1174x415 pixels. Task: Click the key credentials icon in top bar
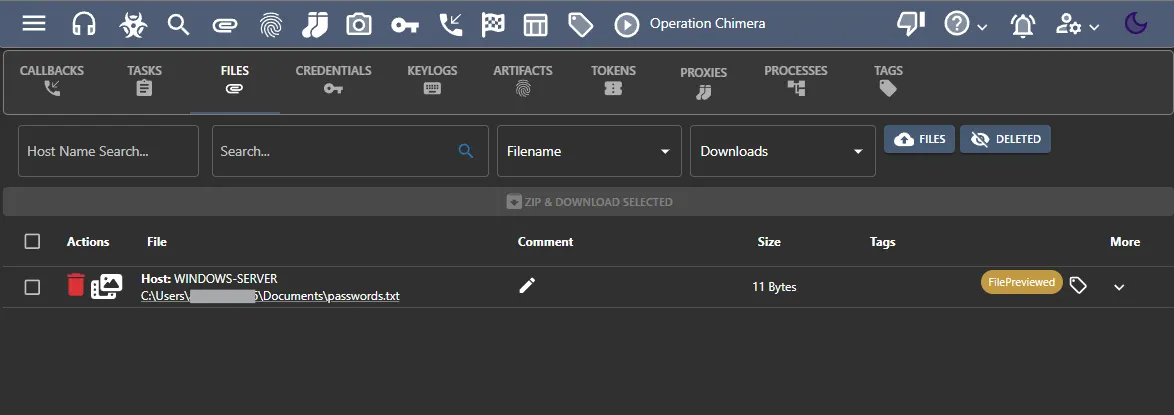click(x=405, y=24)
